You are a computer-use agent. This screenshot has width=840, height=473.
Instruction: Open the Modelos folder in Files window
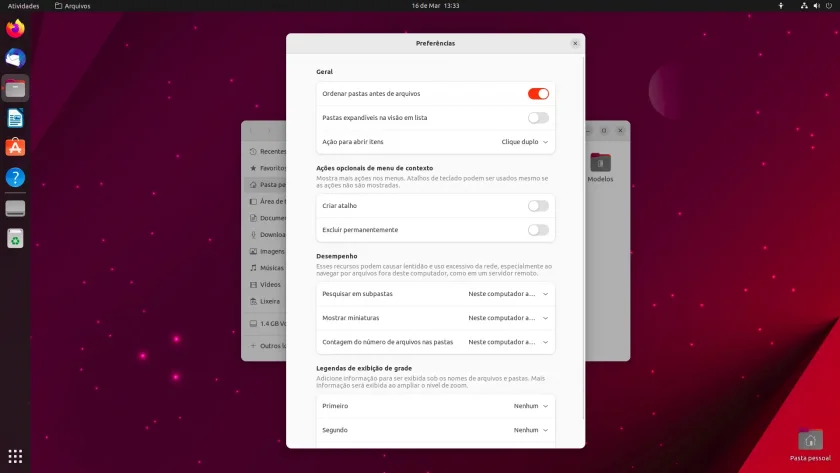point(600,168)
